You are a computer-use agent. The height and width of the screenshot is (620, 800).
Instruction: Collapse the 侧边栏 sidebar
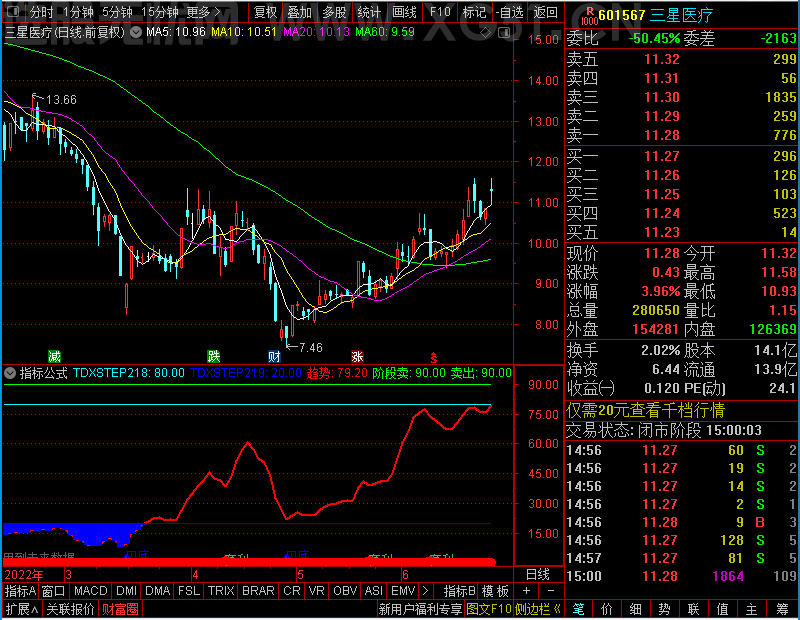click(538, 609)
